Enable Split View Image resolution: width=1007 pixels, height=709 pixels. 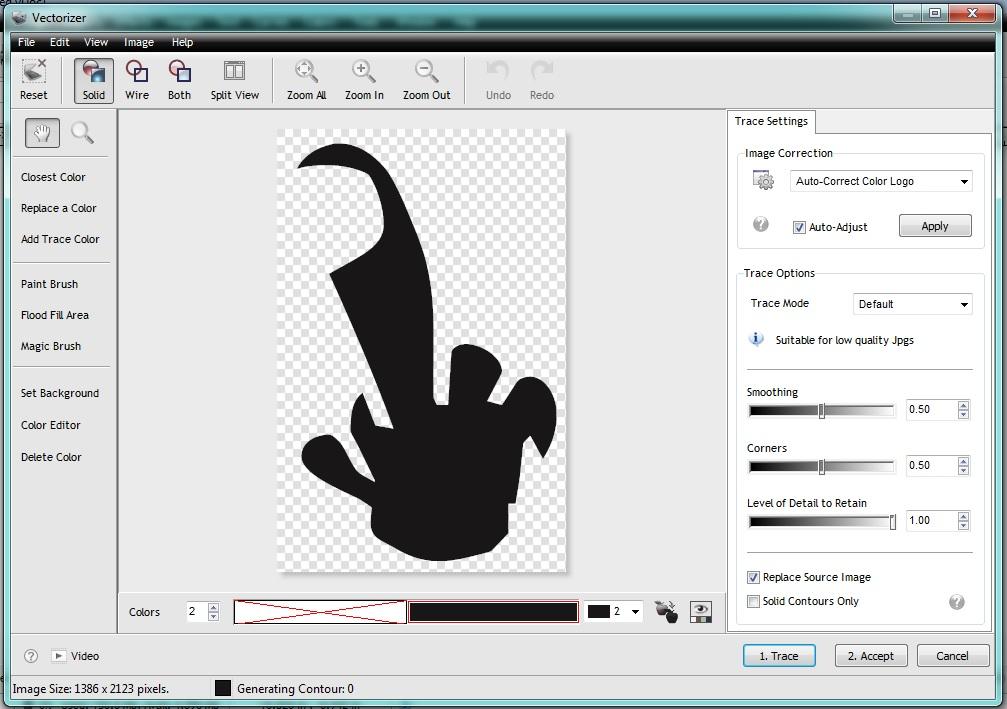[234, 80]
